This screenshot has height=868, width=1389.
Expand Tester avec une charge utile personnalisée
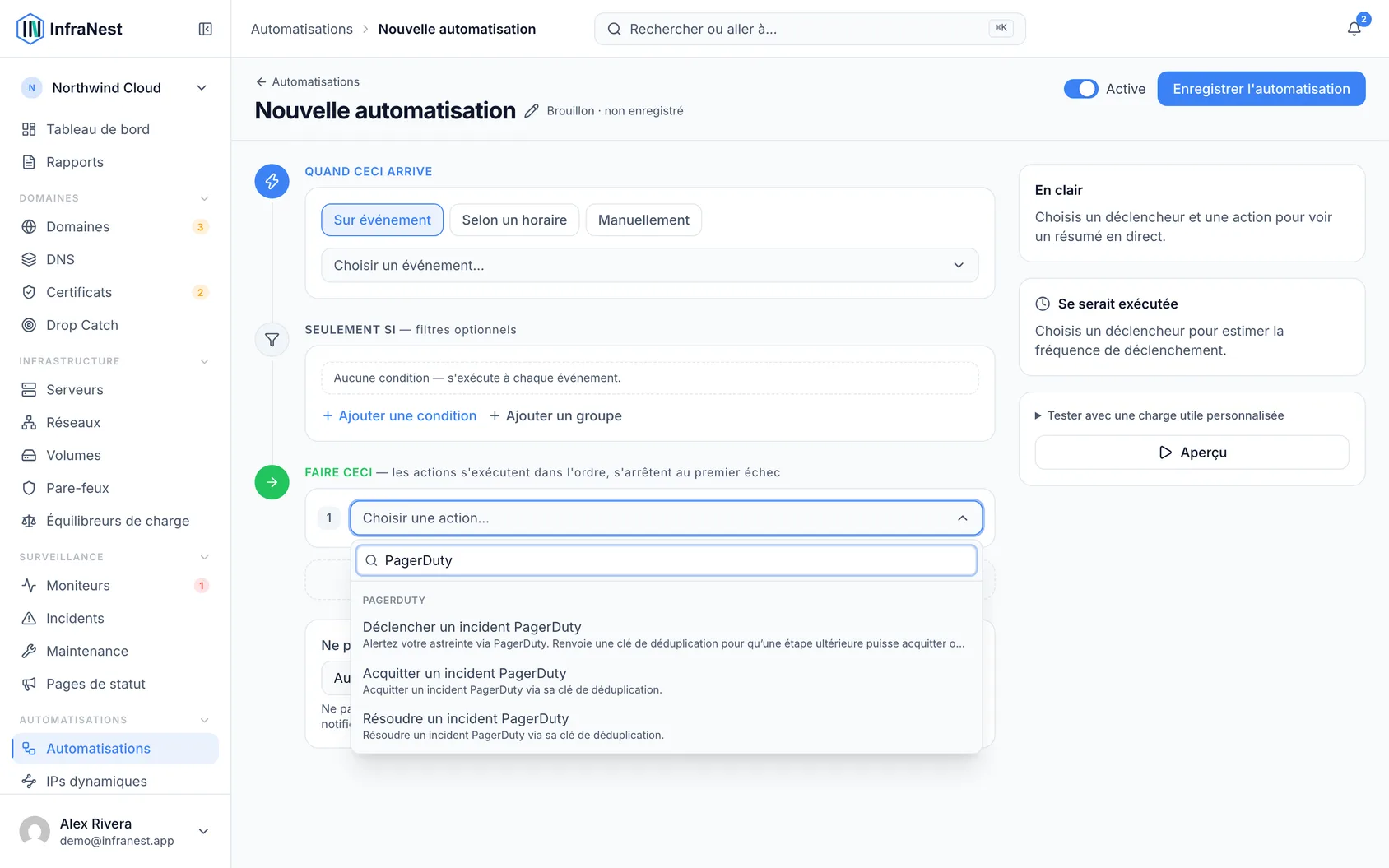(1159, 415)
